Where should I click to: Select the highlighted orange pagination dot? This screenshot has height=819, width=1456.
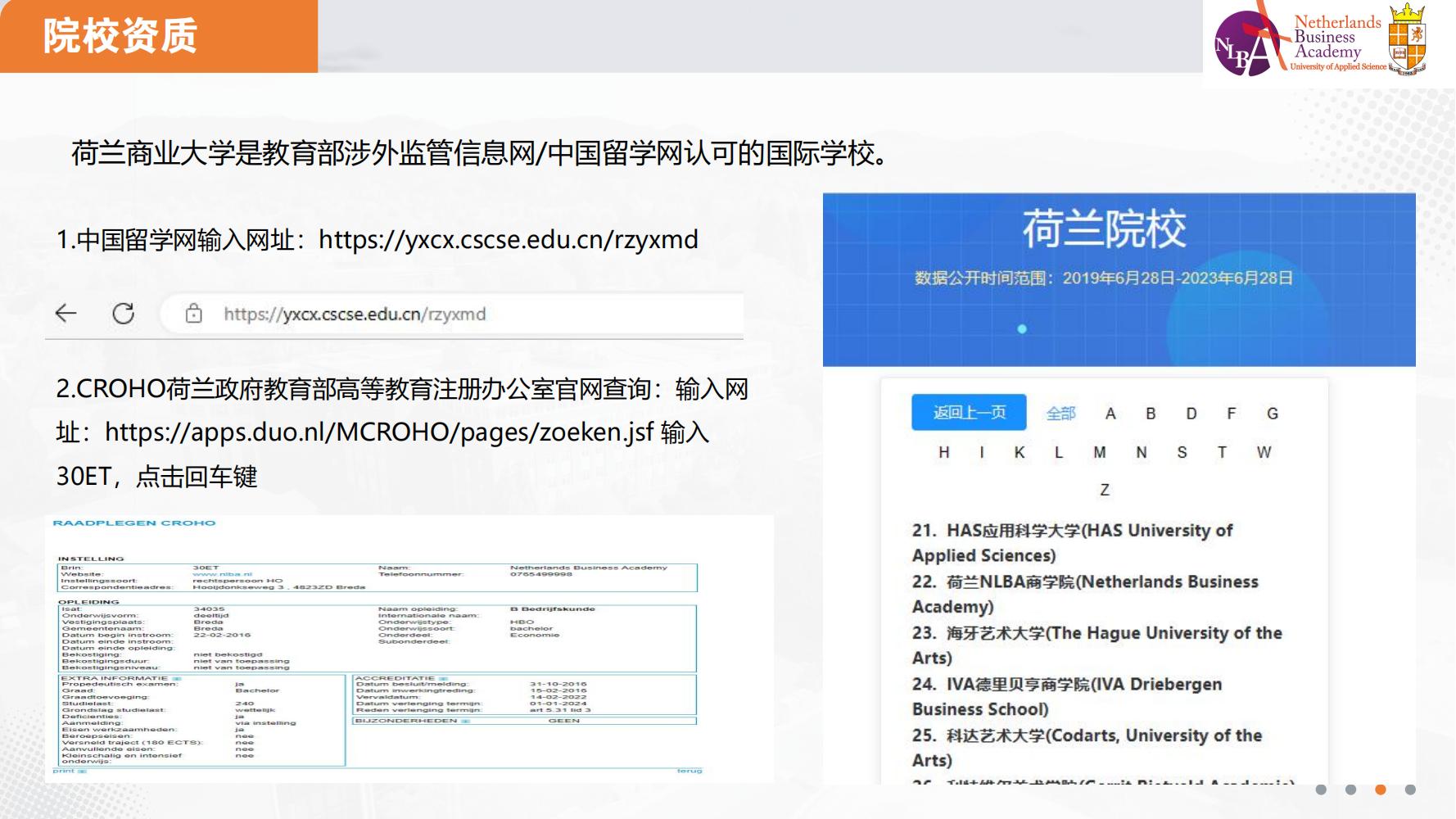[x=1380, y=790]
